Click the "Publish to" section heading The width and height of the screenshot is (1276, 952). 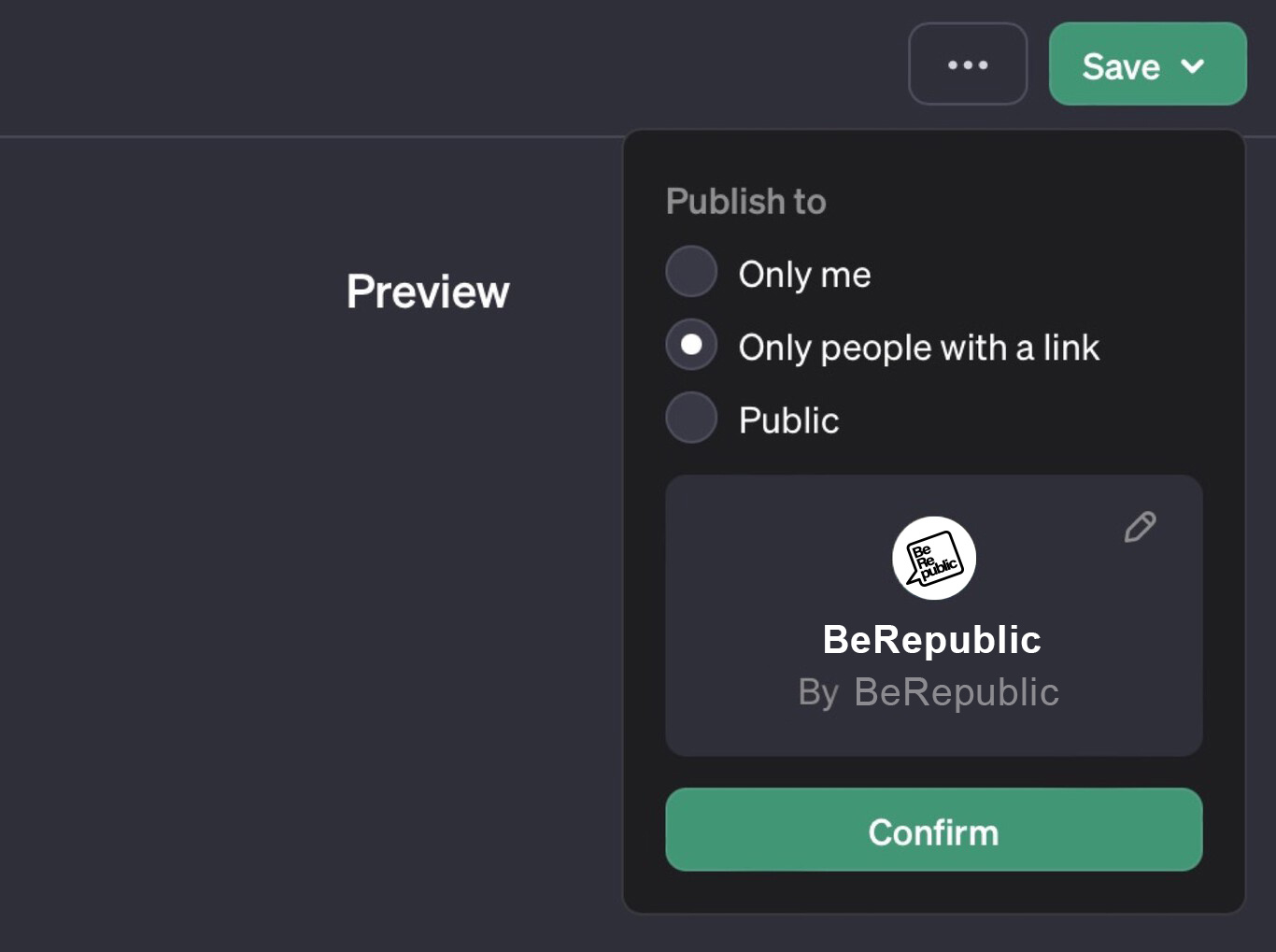click(745, 202)
